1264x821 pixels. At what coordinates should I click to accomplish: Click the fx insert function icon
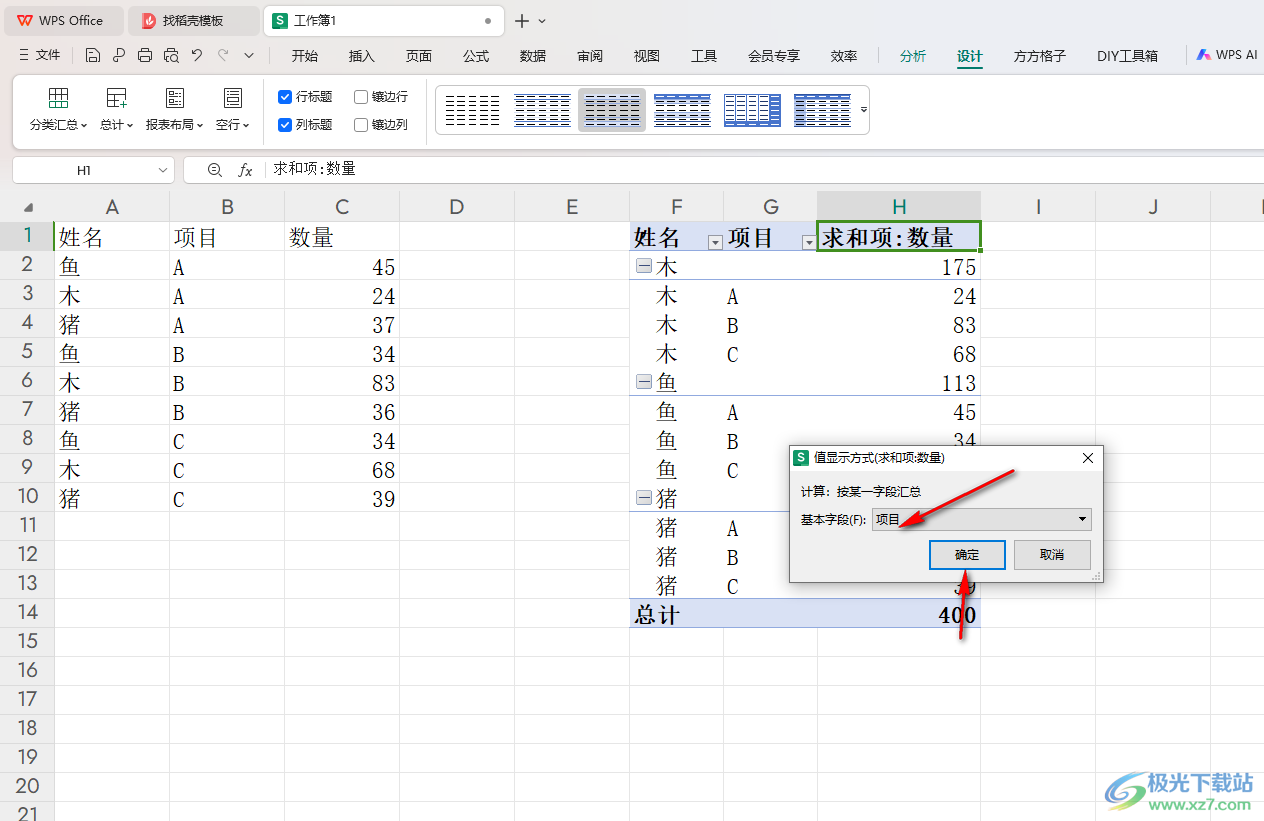(245, 171)
